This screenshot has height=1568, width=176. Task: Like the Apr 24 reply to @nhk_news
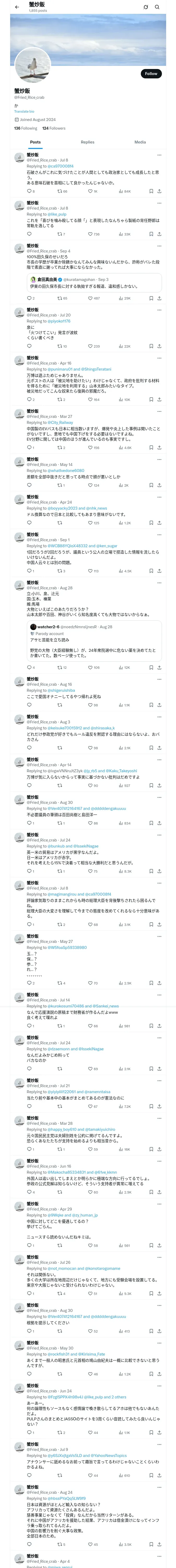89,523
